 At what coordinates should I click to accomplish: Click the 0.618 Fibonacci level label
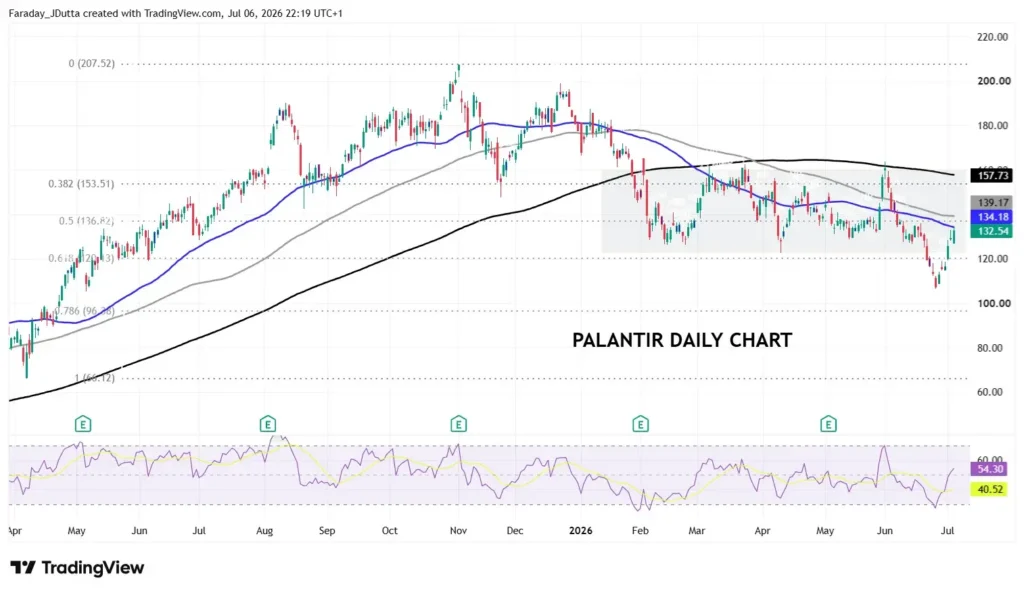81,259
